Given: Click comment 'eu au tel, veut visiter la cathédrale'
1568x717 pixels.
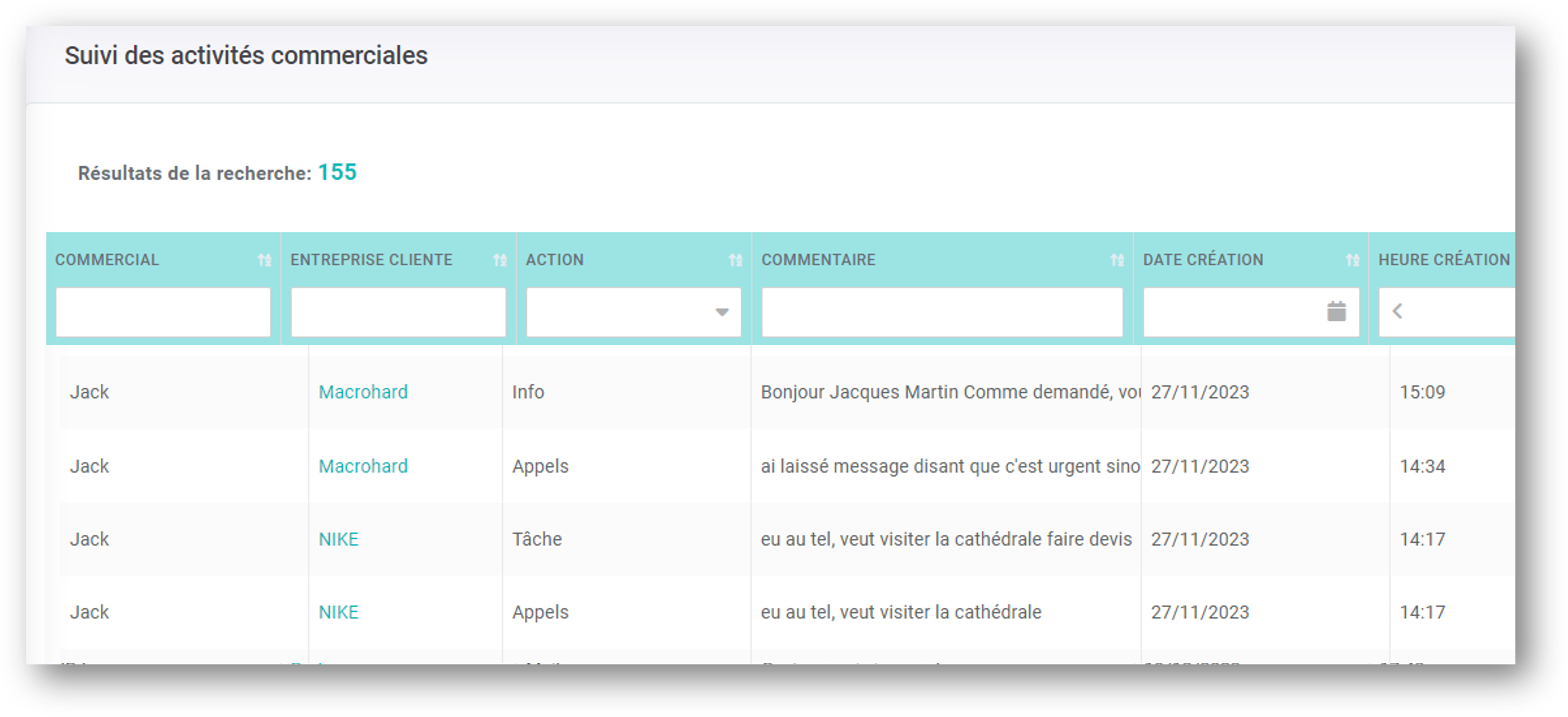Looking at the screenshot, I should pos(901,612).
